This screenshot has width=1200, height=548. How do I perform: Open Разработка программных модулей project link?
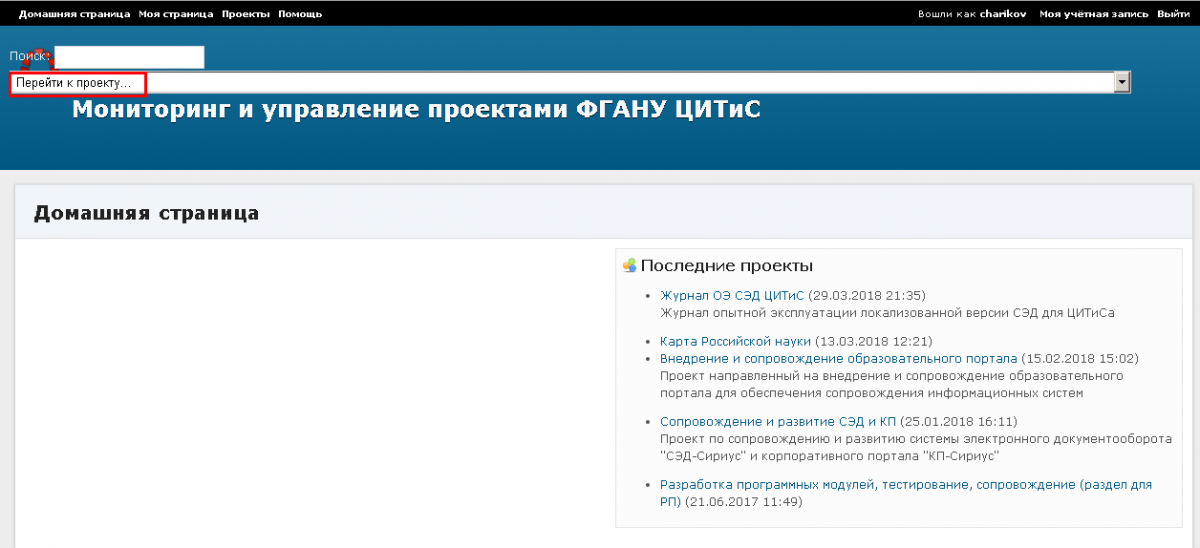coord(905,485)
